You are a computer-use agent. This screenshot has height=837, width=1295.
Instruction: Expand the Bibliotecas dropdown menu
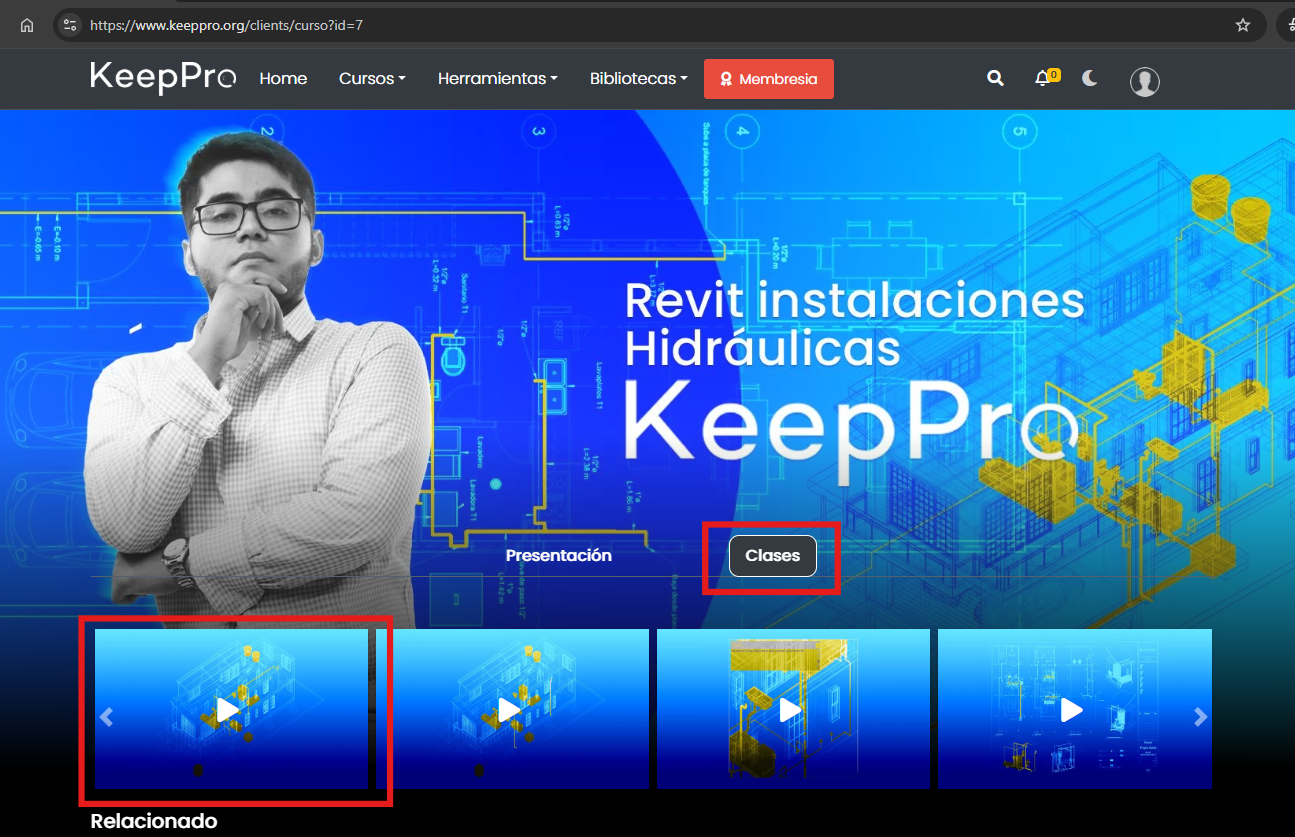click(x=639, y=78)
